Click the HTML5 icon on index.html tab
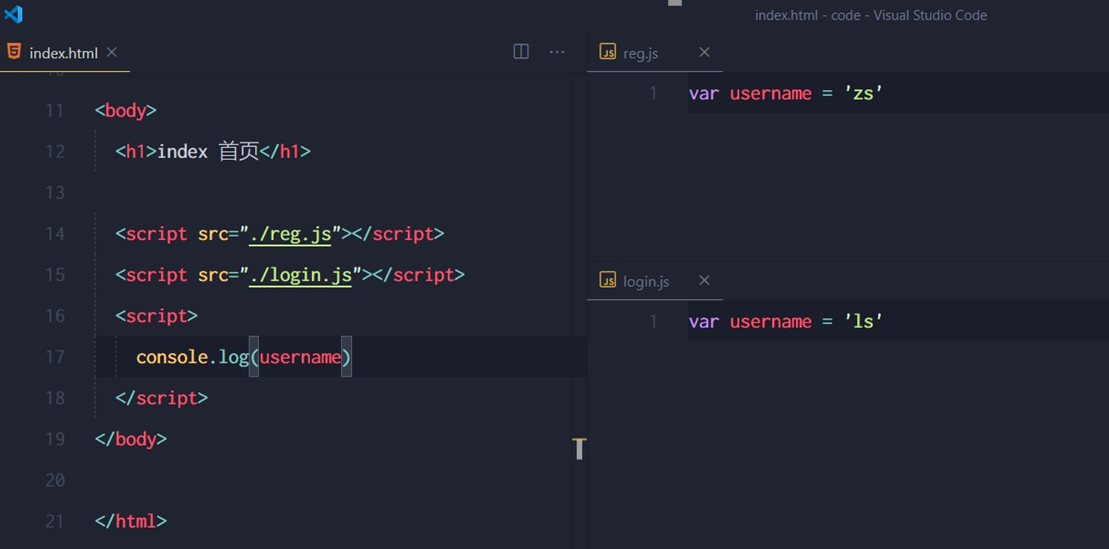 [14, 52]
